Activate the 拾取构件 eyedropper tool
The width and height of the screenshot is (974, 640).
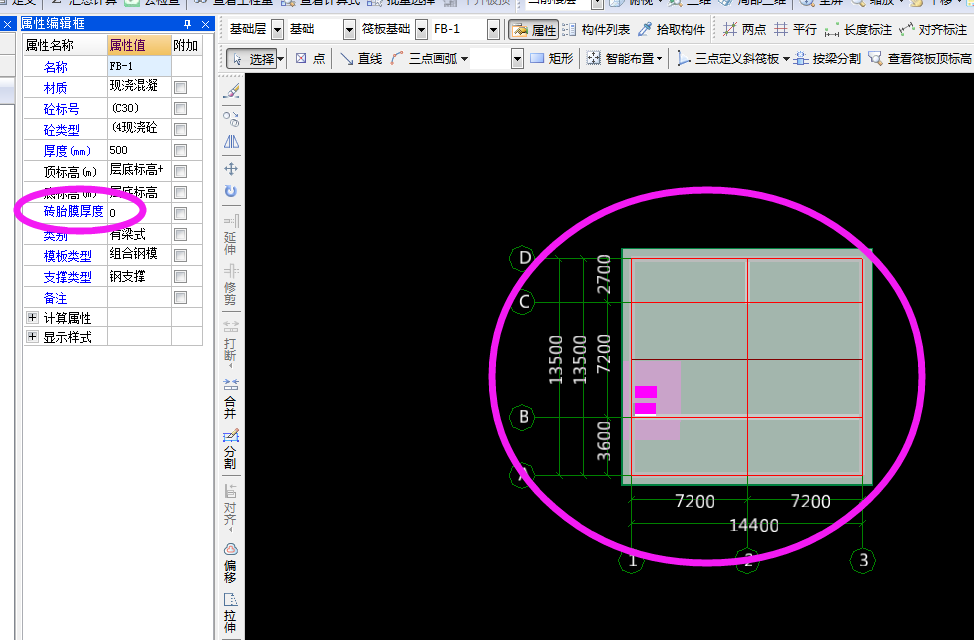[x=671, y=29]
